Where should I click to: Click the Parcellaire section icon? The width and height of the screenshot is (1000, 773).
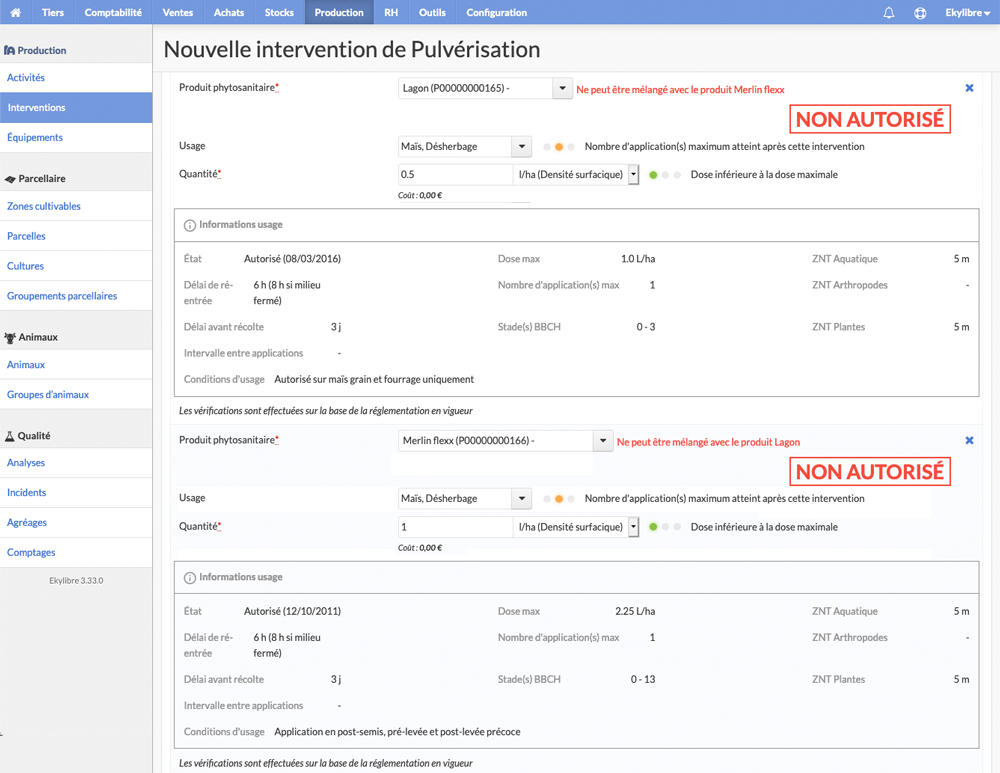coord(10,179)
